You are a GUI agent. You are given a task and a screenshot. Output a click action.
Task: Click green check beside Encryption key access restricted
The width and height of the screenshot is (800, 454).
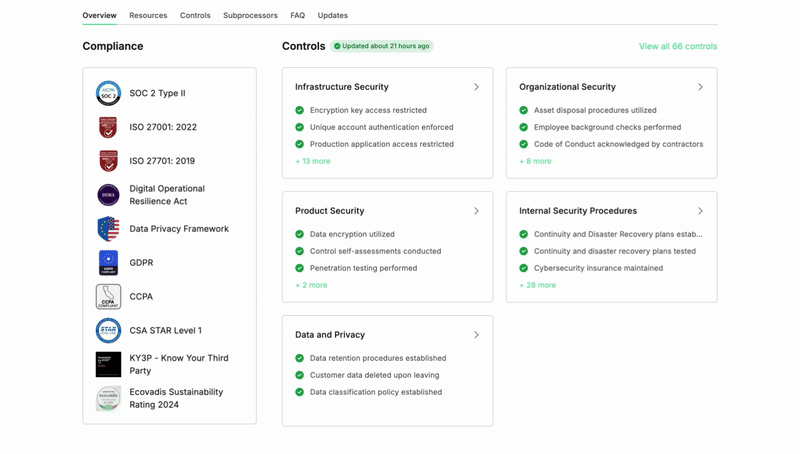point(300,111)
